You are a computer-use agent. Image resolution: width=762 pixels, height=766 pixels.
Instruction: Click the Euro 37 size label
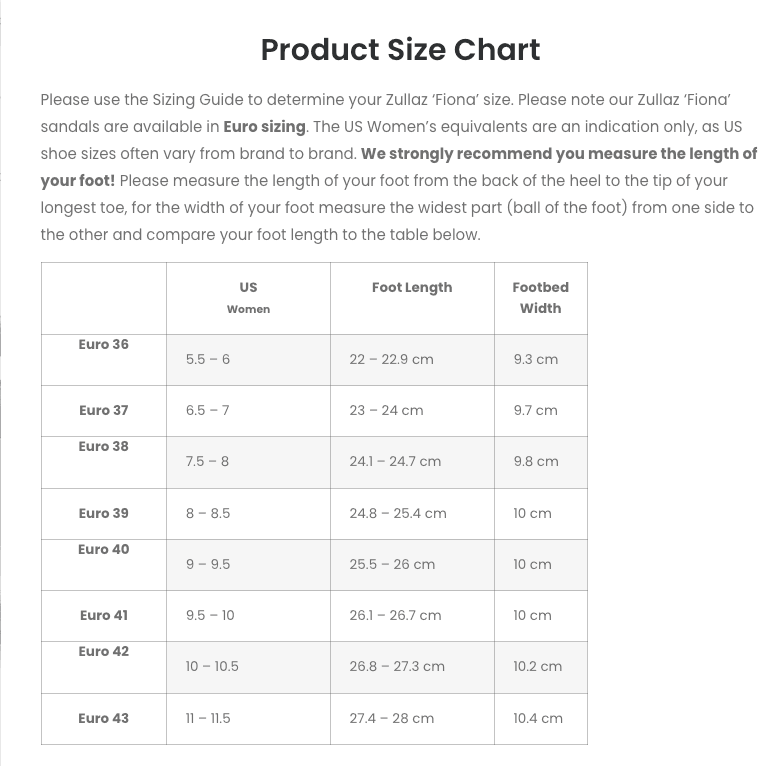(x=104, y=410)
